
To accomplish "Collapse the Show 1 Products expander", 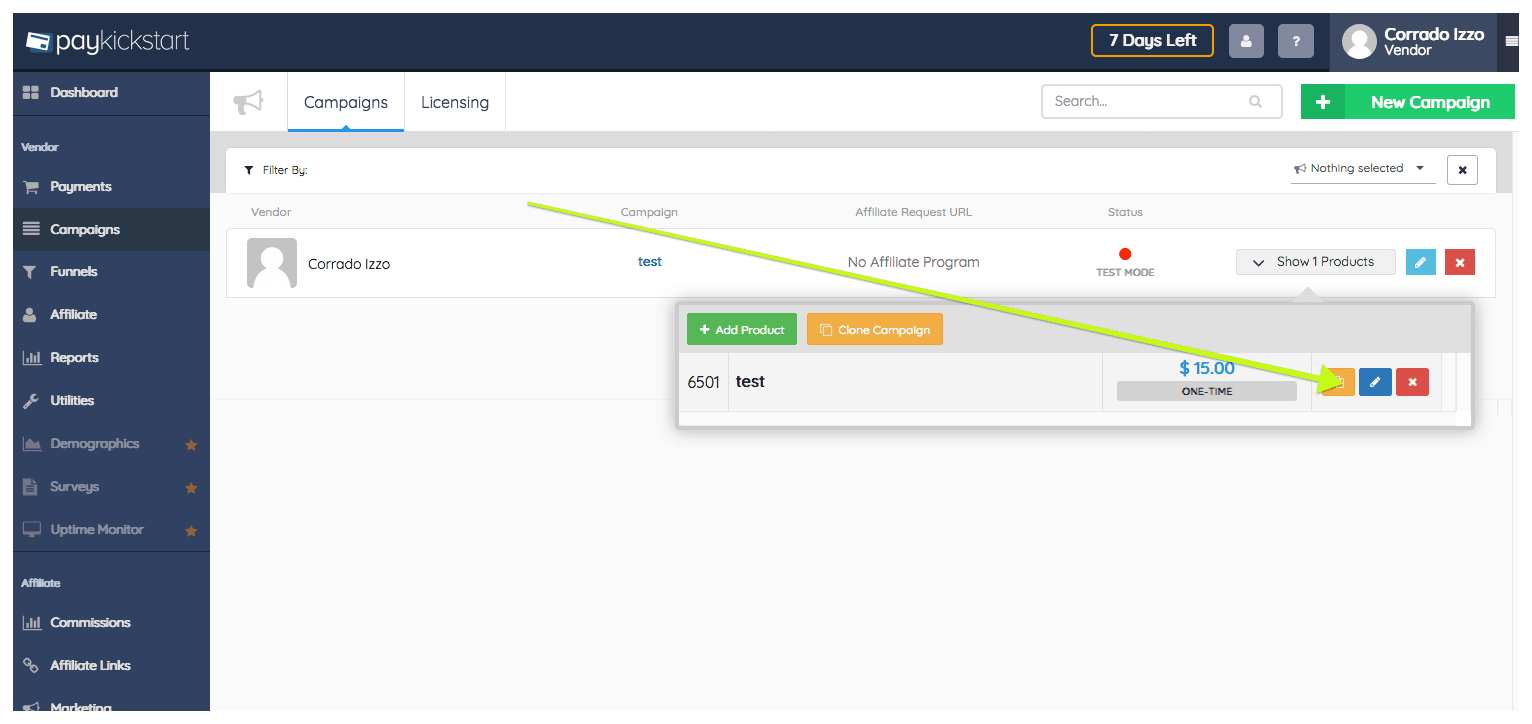I will click(x=1316, y=262).
